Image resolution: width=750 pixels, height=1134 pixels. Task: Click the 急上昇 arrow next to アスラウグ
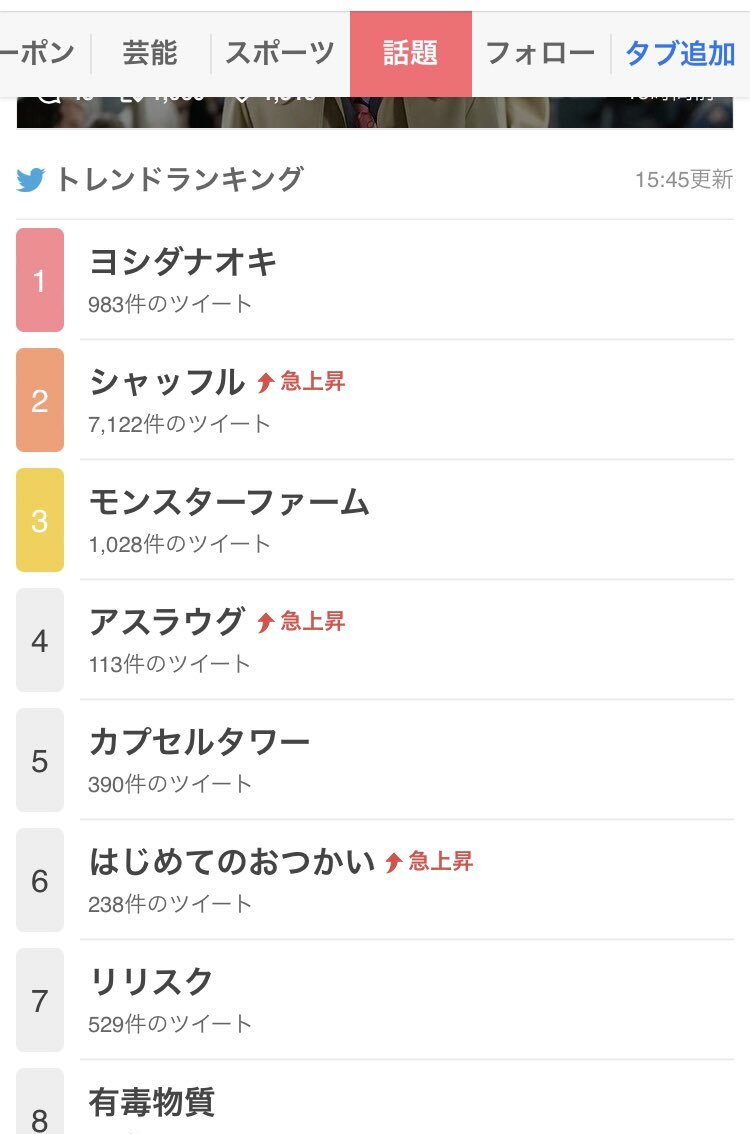[x=265, y=622]
